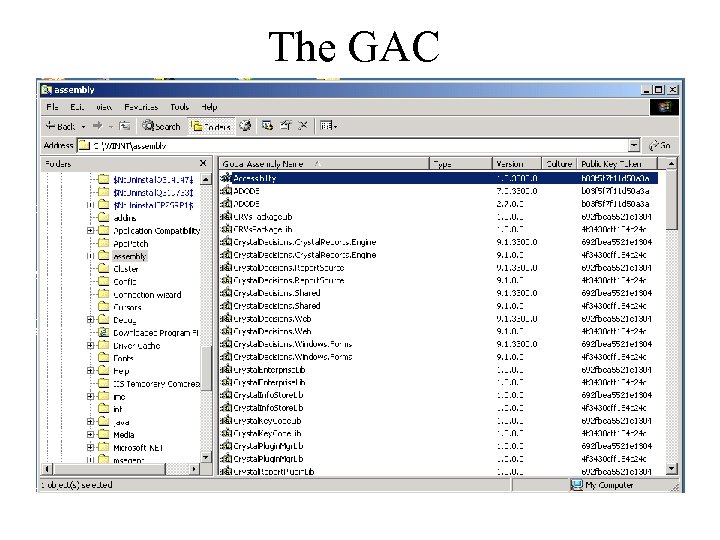Click the first CrystalKeyCodeLib icon
720x540 pixels.
(x=226, y=420)
